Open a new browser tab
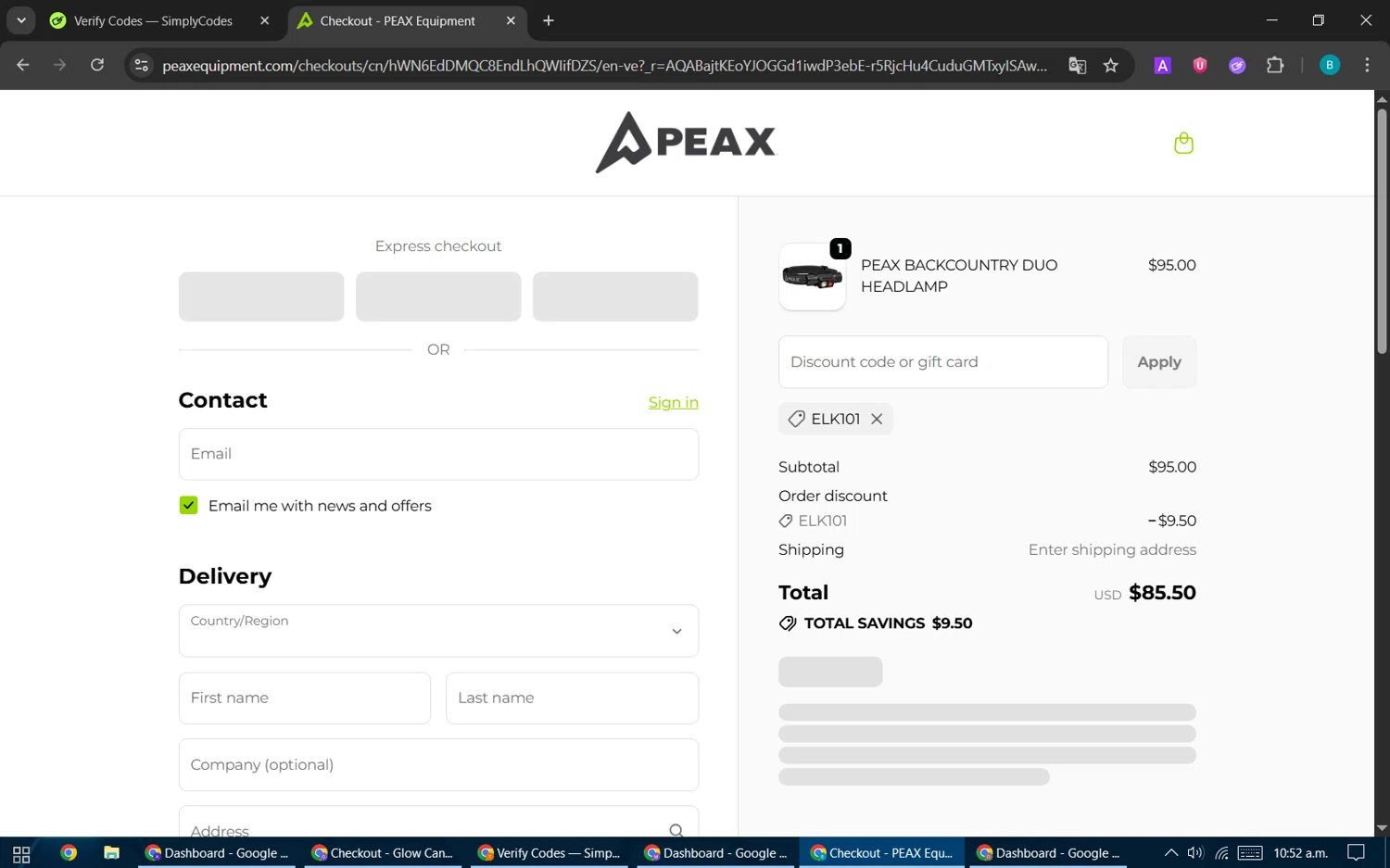The width and height of the screenshot is (1390, 868). tap(549, 20)
